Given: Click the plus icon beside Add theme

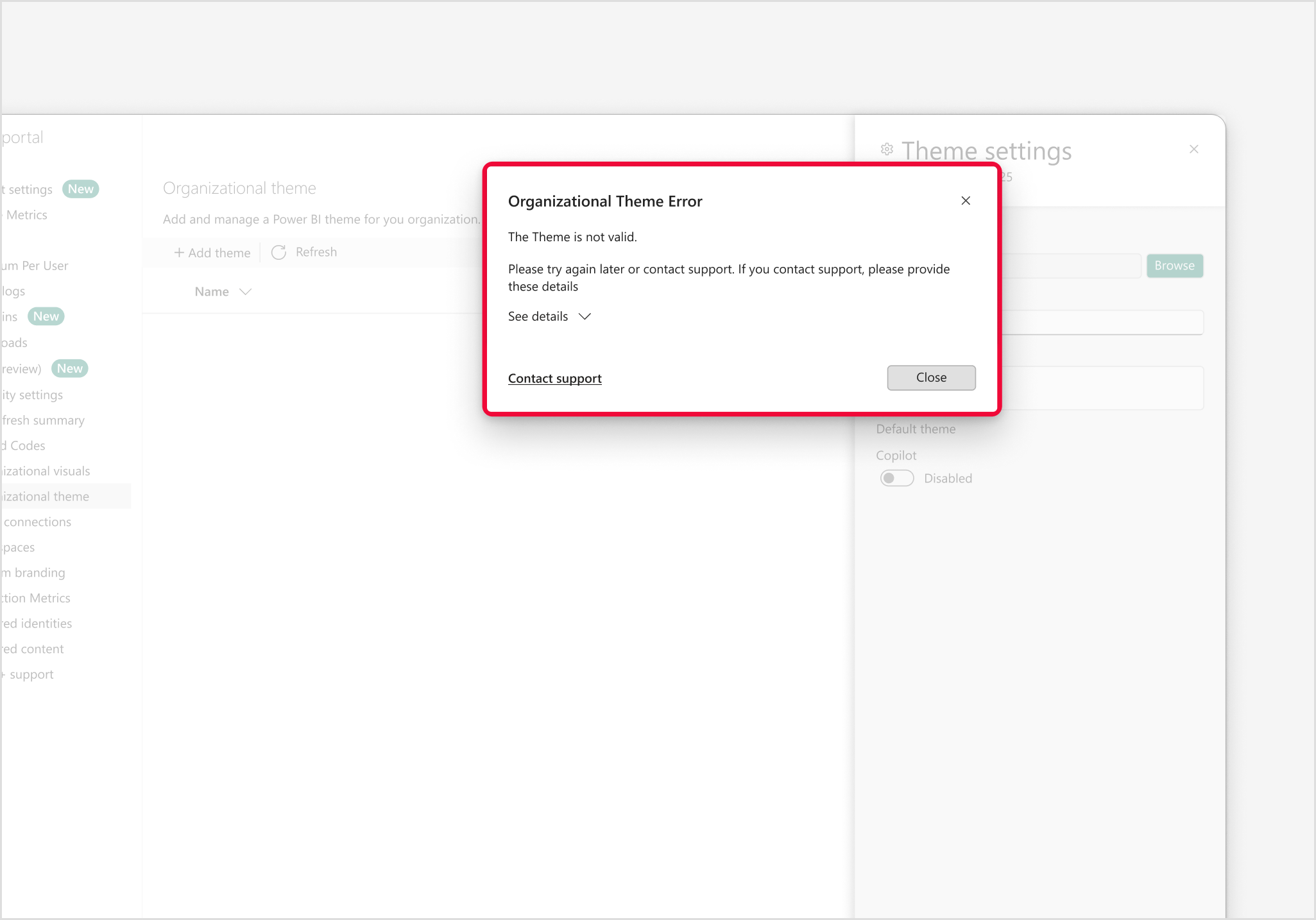Looking at the screenshot, I should tap(179, 253).
